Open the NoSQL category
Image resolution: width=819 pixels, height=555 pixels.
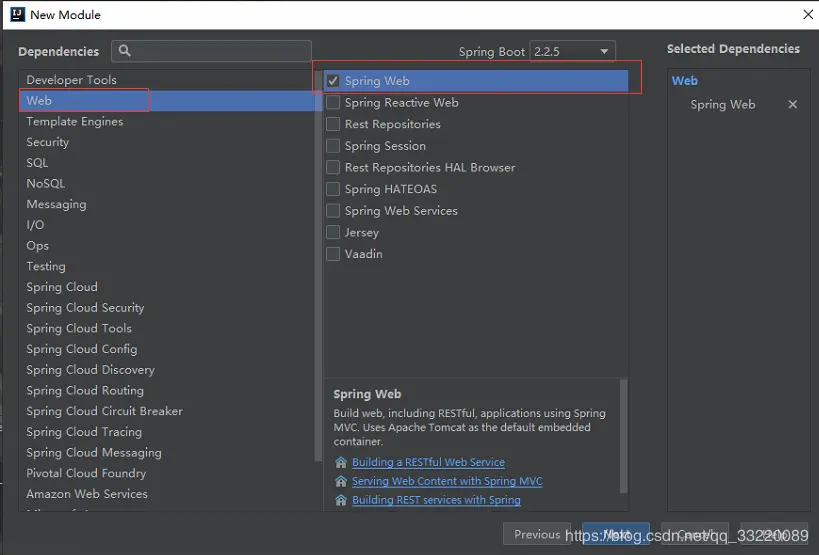coord(167,183)
